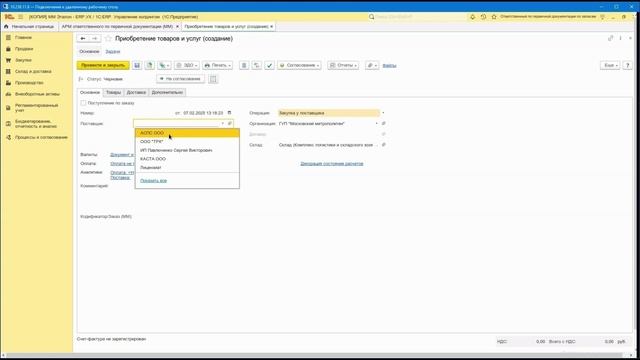The image size is (640, 360).
Task: Switch to the Дополнительно tab
Action: point(167,93)
